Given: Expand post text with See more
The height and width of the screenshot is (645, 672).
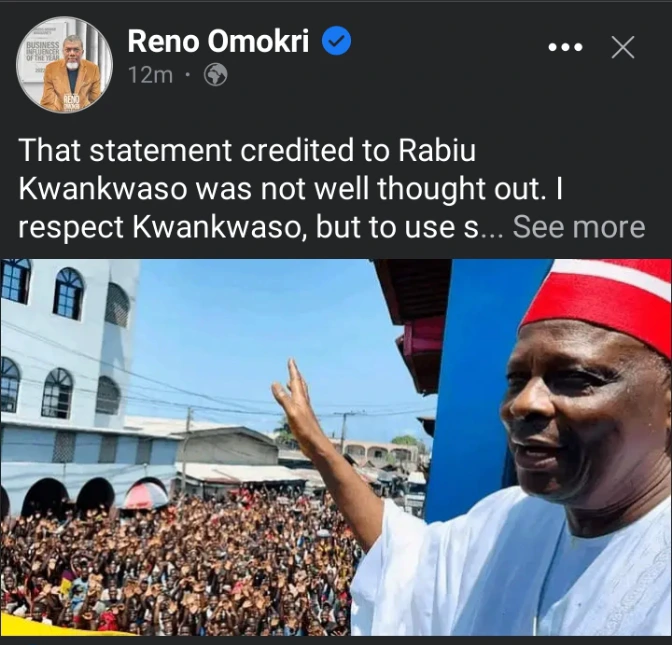Looking at the screenshot, I should click(x=579, y=227).
